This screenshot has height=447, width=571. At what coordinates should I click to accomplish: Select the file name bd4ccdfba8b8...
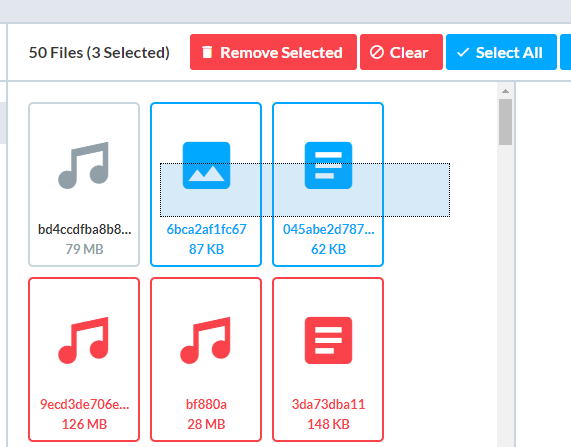point(84,230)
